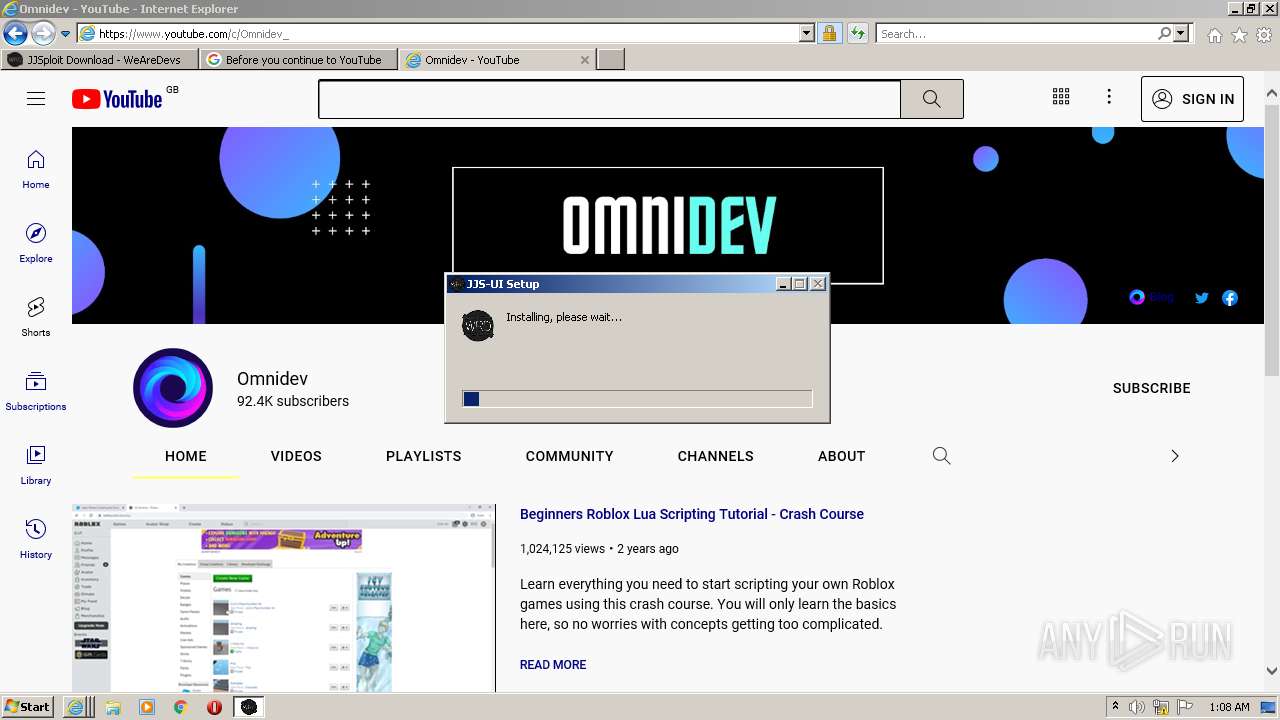Click the taskbar clock showing 1:08 AM
1280x720 pixels.
[x=1229, y=707]
